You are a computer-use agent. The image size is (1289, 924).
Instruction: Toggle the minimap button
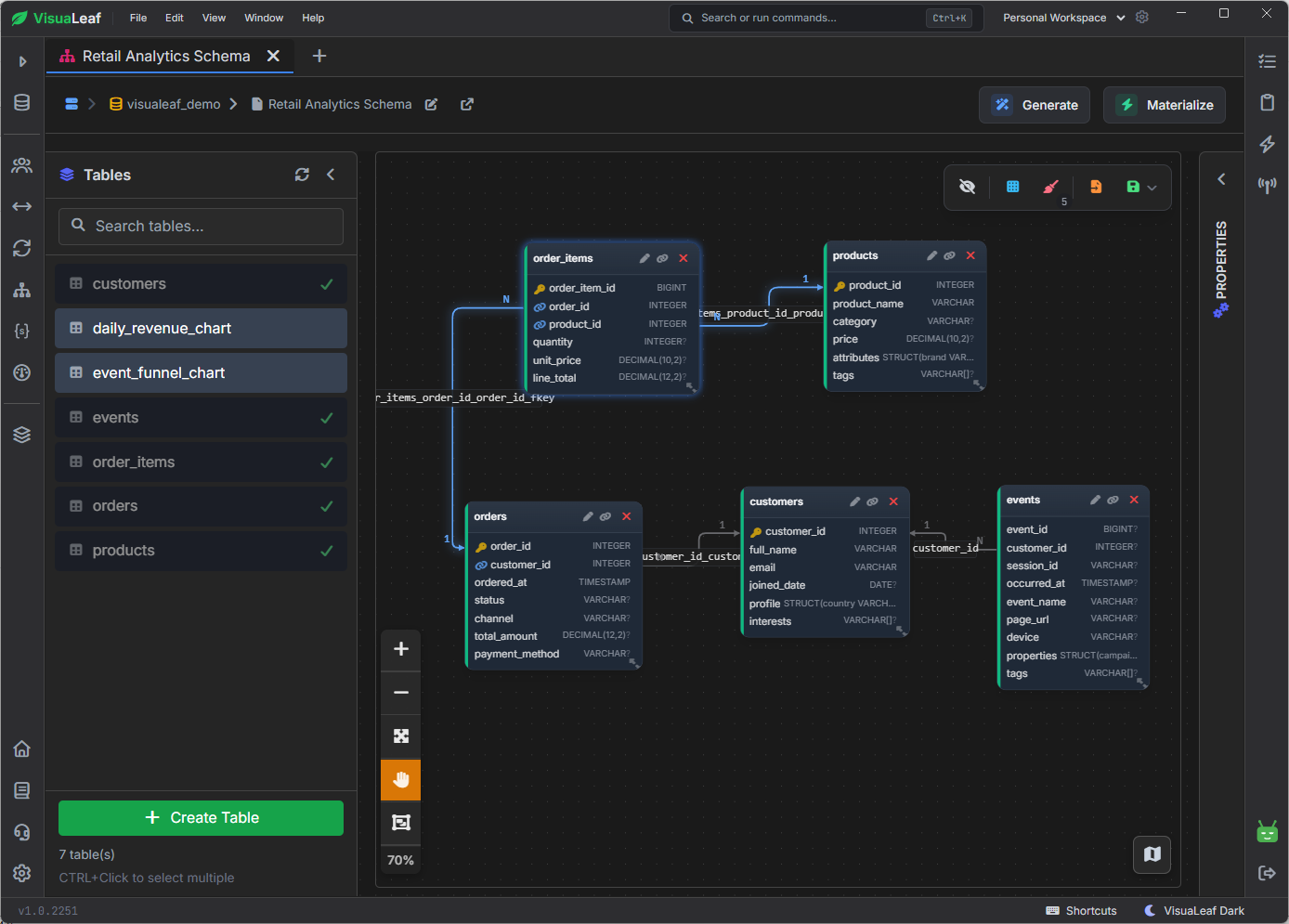(1152, 854)
